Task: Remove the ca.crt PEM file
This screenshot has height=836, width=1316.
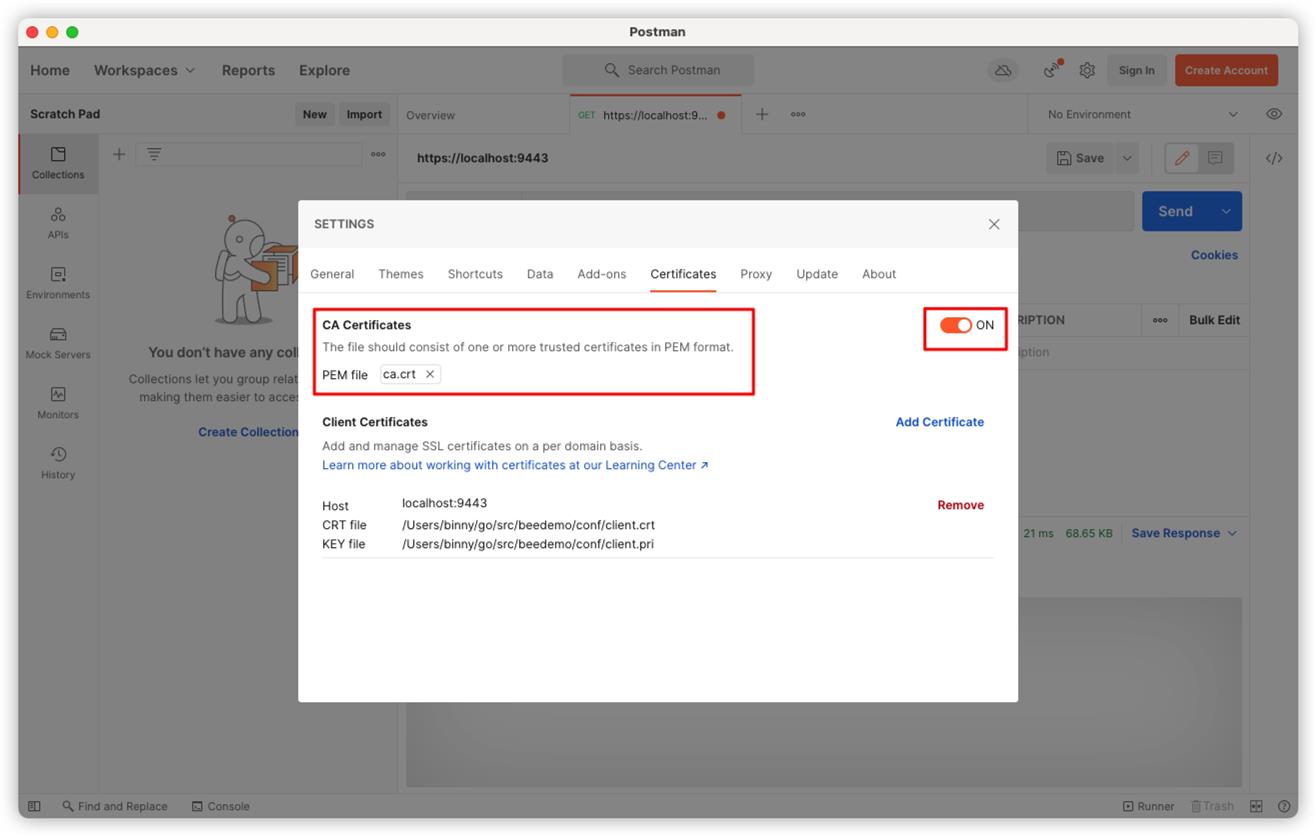Action: tap(430, 374)
